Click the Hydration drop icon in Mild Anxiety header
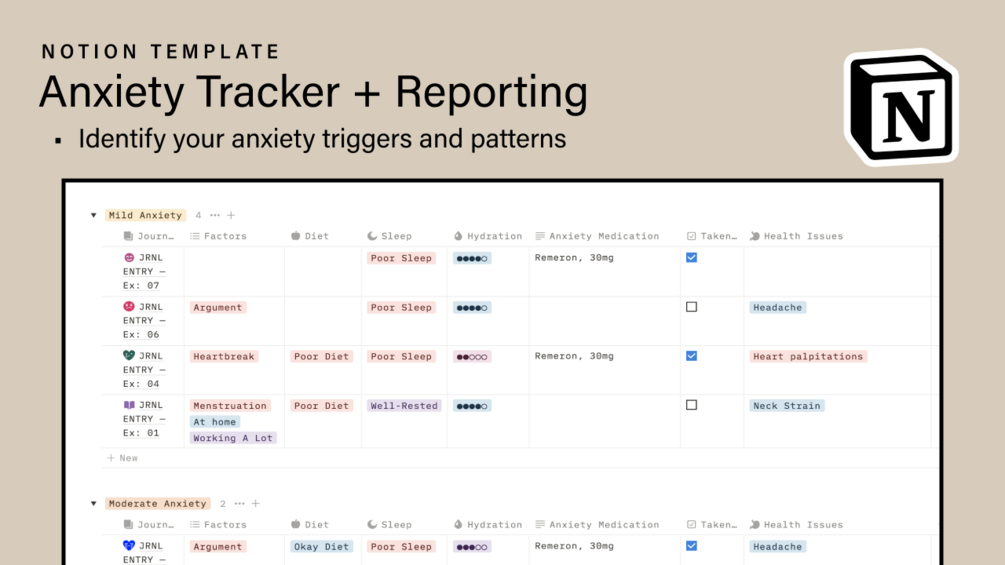 pos(458,236)
